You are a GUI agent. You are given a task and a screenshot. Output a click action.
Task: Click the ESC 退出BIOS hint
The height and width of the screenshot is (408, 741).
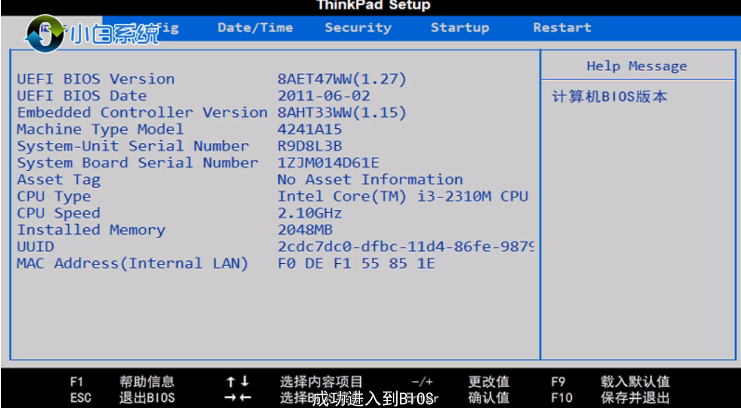pyautogui.click(x=122, y=398)
